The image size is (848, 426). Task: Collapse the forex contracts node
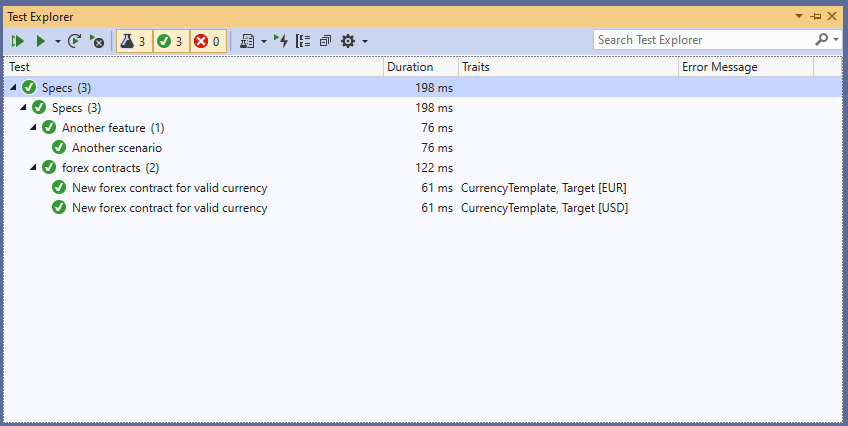(x=33, y=168)
